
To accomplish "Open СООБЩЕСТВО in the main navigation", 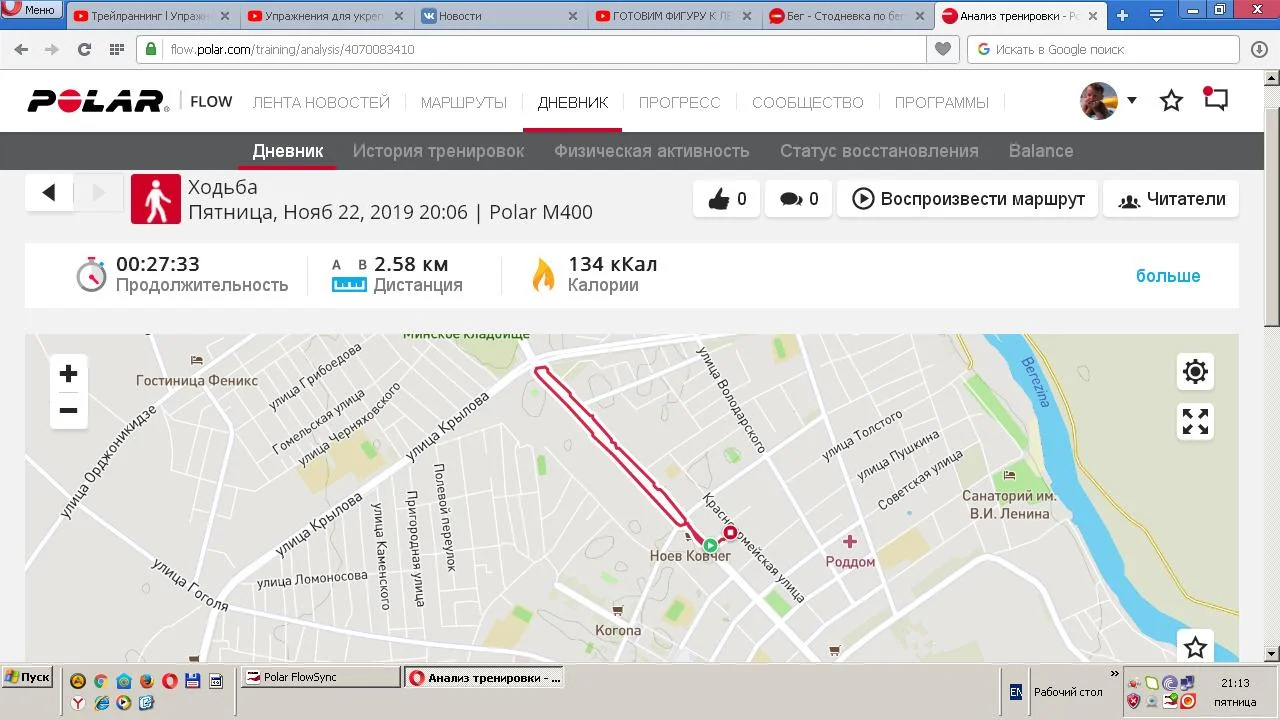I will [808, 102].
